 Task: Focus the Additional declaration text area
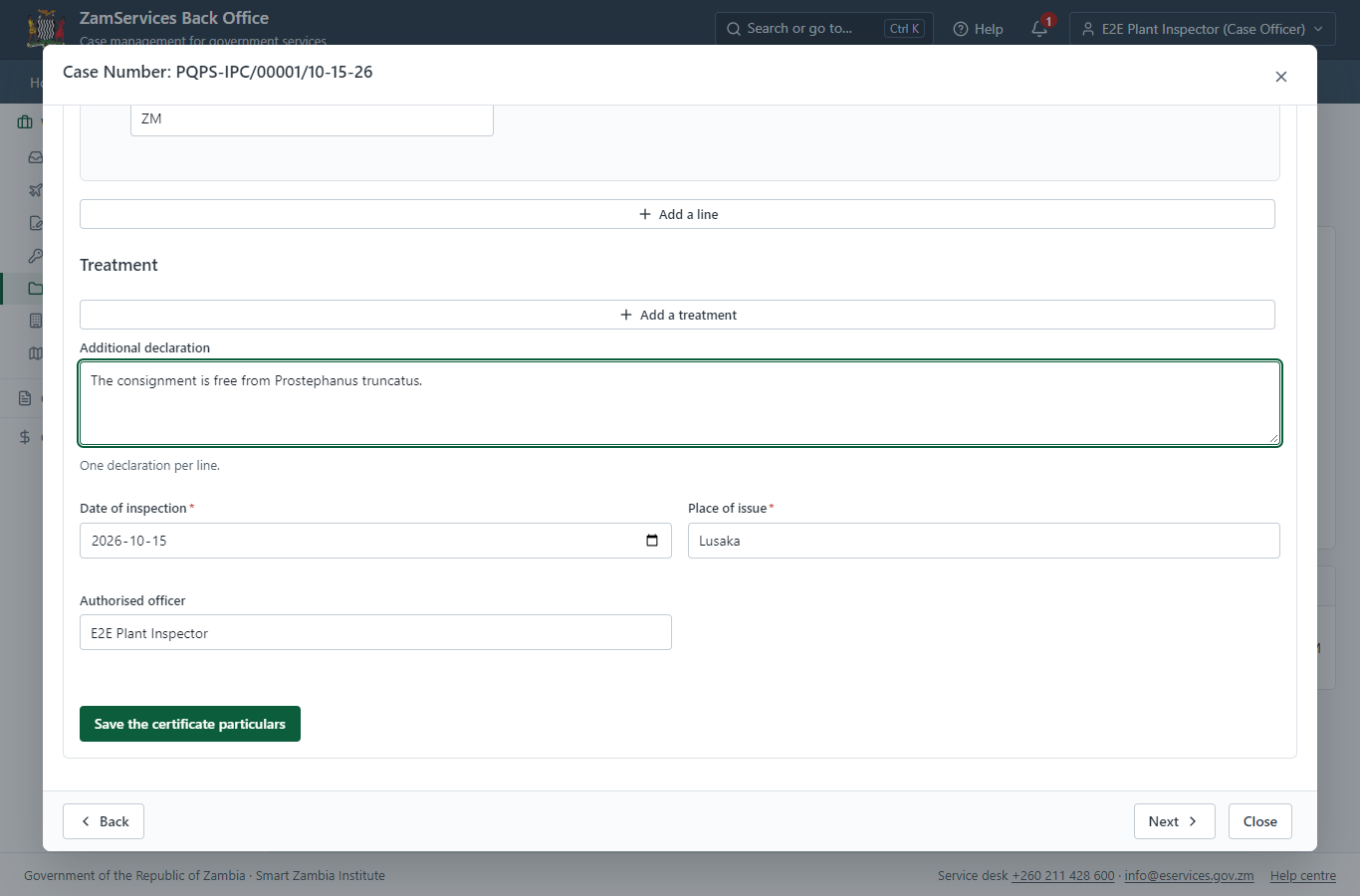680,403
